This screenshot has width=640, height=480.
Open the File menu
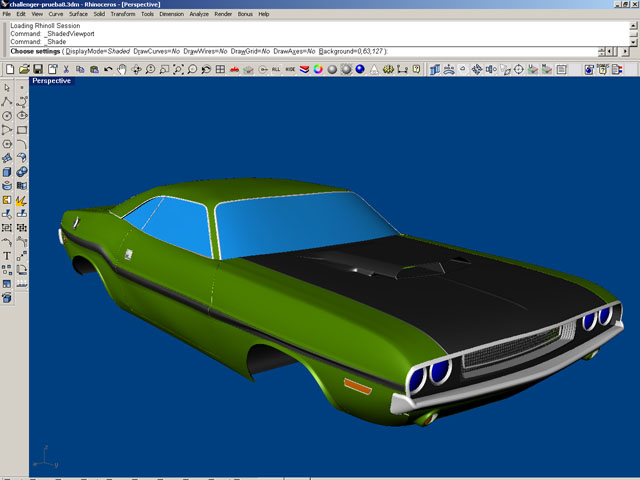pyautogui.click(x=7, y=14)
